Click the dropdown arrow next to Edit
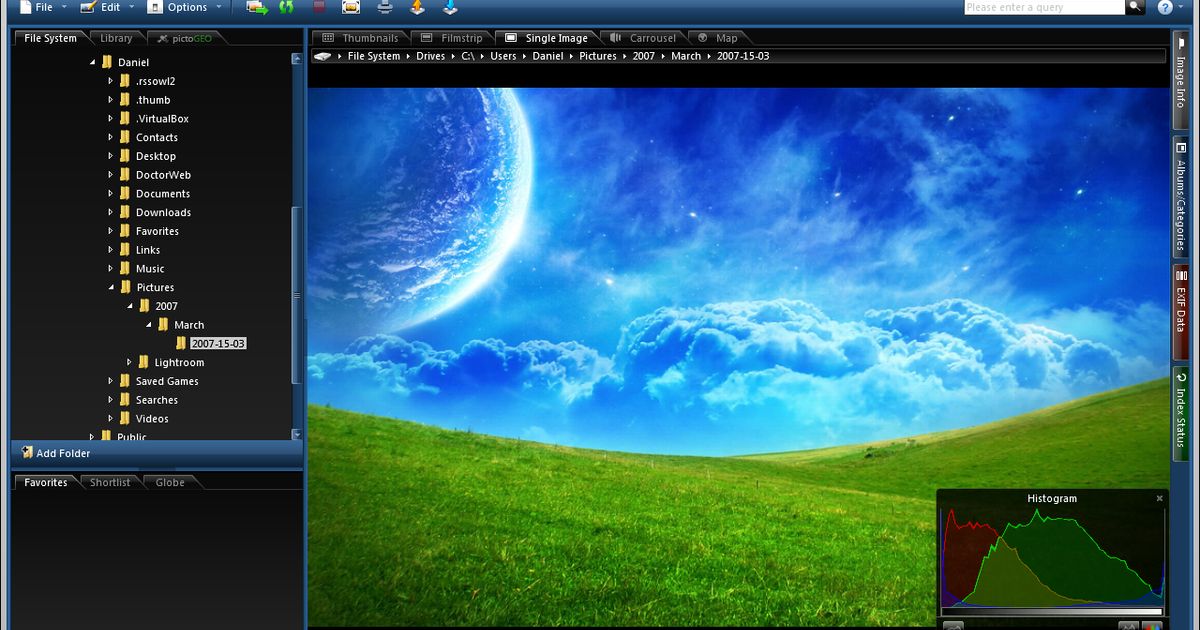Image resolution: width=1200 pixels, height=630 pixels. pos(131,7)
